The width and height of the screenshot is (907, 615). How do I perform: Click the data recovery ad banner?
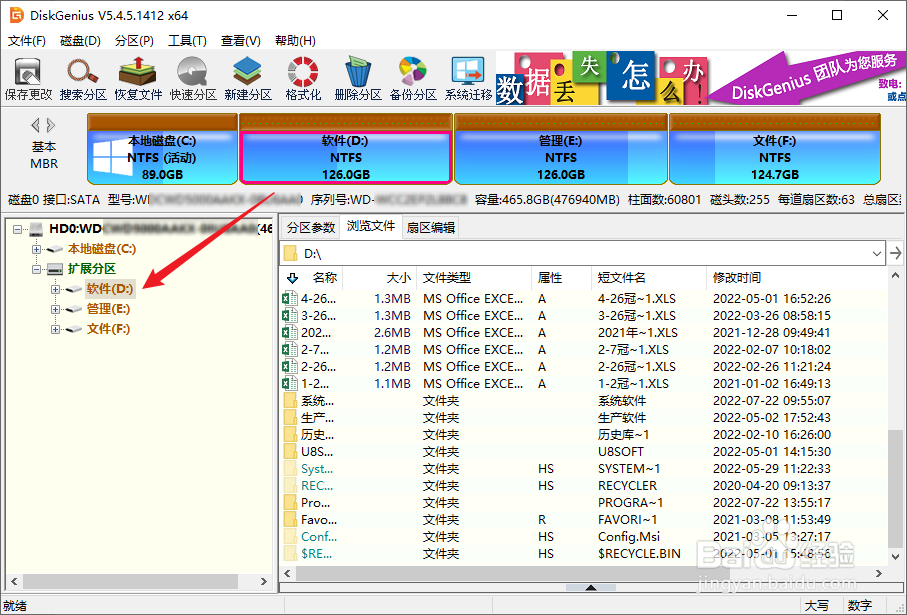point(701,79)
